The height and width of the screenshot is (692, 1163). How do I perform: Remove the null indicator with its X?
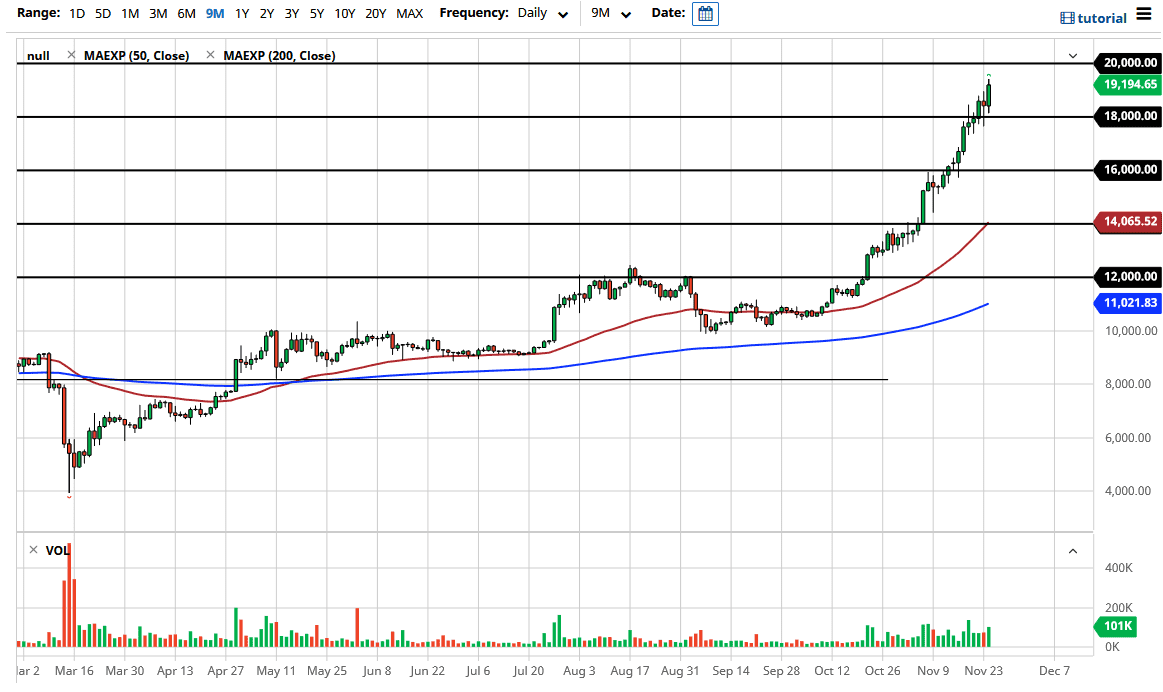[69, 55]
